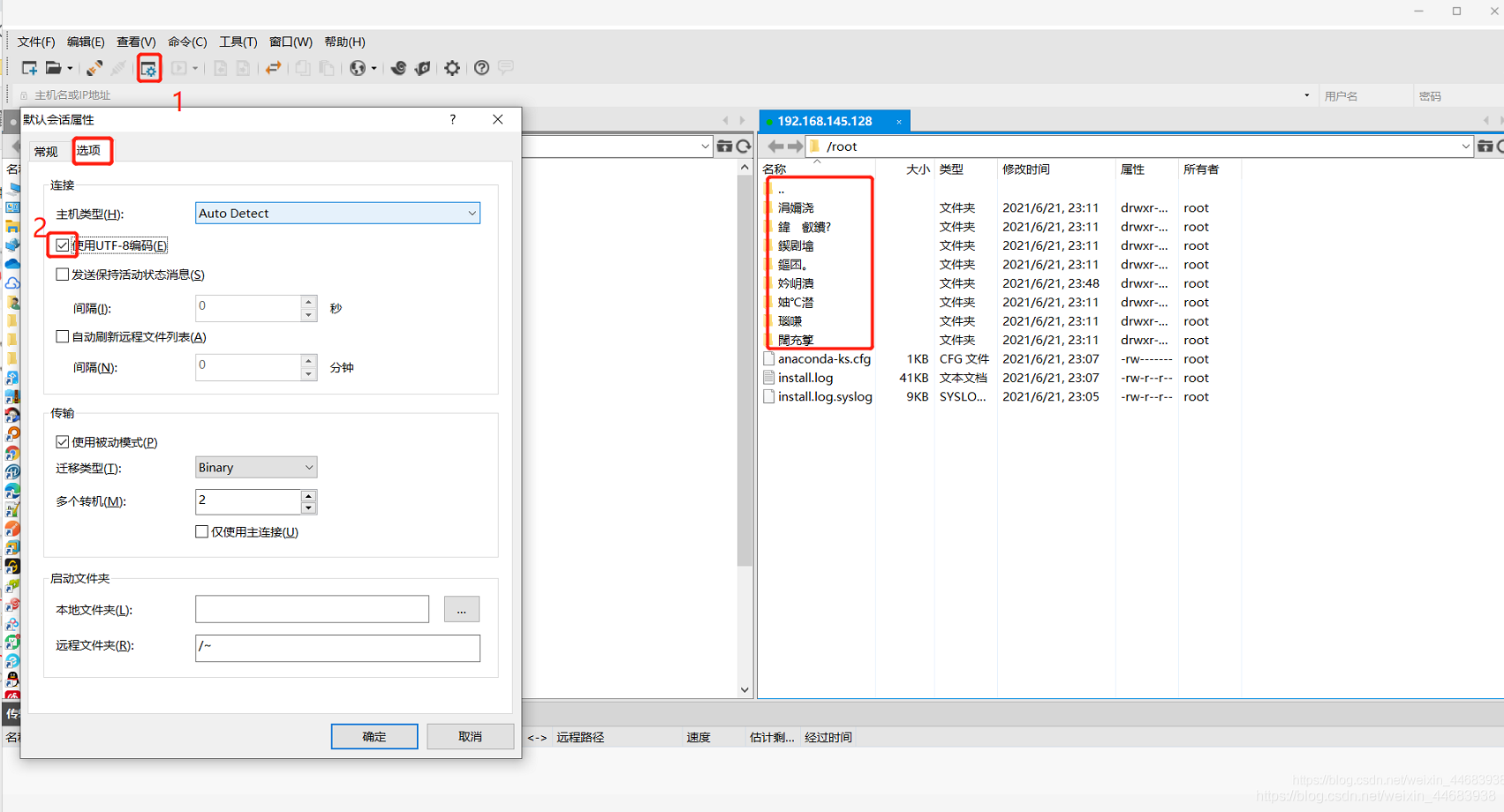The width and height of the screenshot is (1504, 812).
Task: Click the 用户名 field in address bar
Action: (1364, 96)
